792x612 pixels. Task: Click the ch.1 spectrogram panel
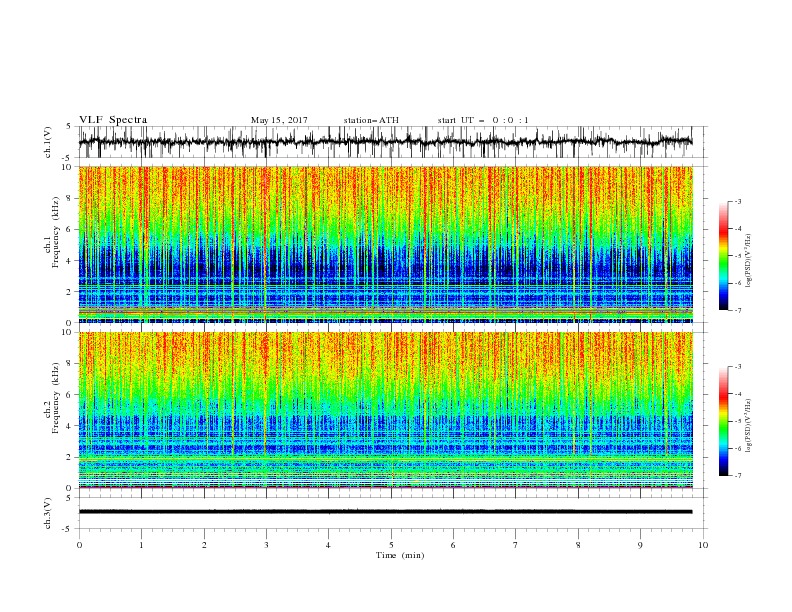(x=385, y=244)
